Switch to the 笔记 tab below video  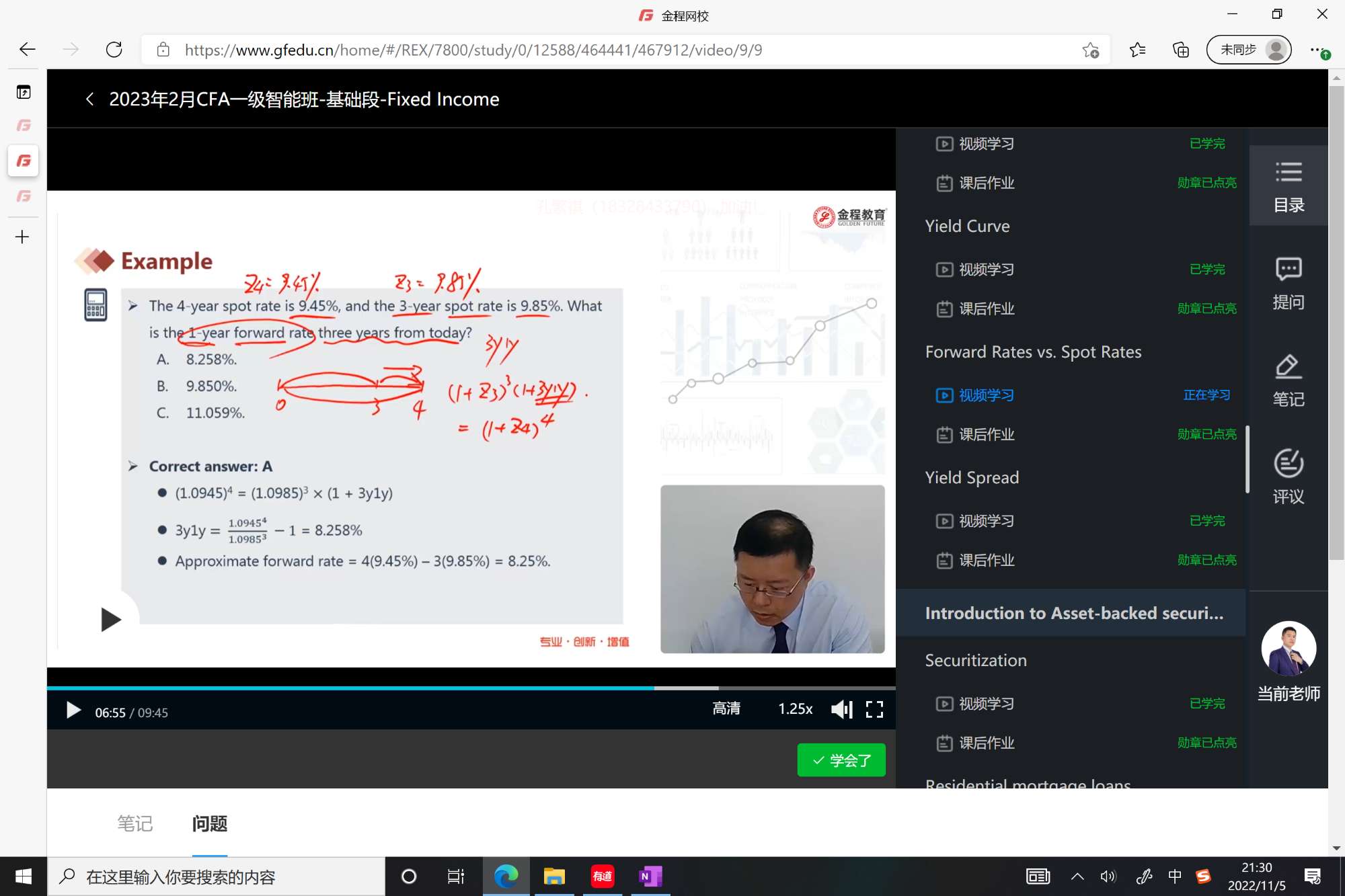pyautogui.click(x=135, y=823)
